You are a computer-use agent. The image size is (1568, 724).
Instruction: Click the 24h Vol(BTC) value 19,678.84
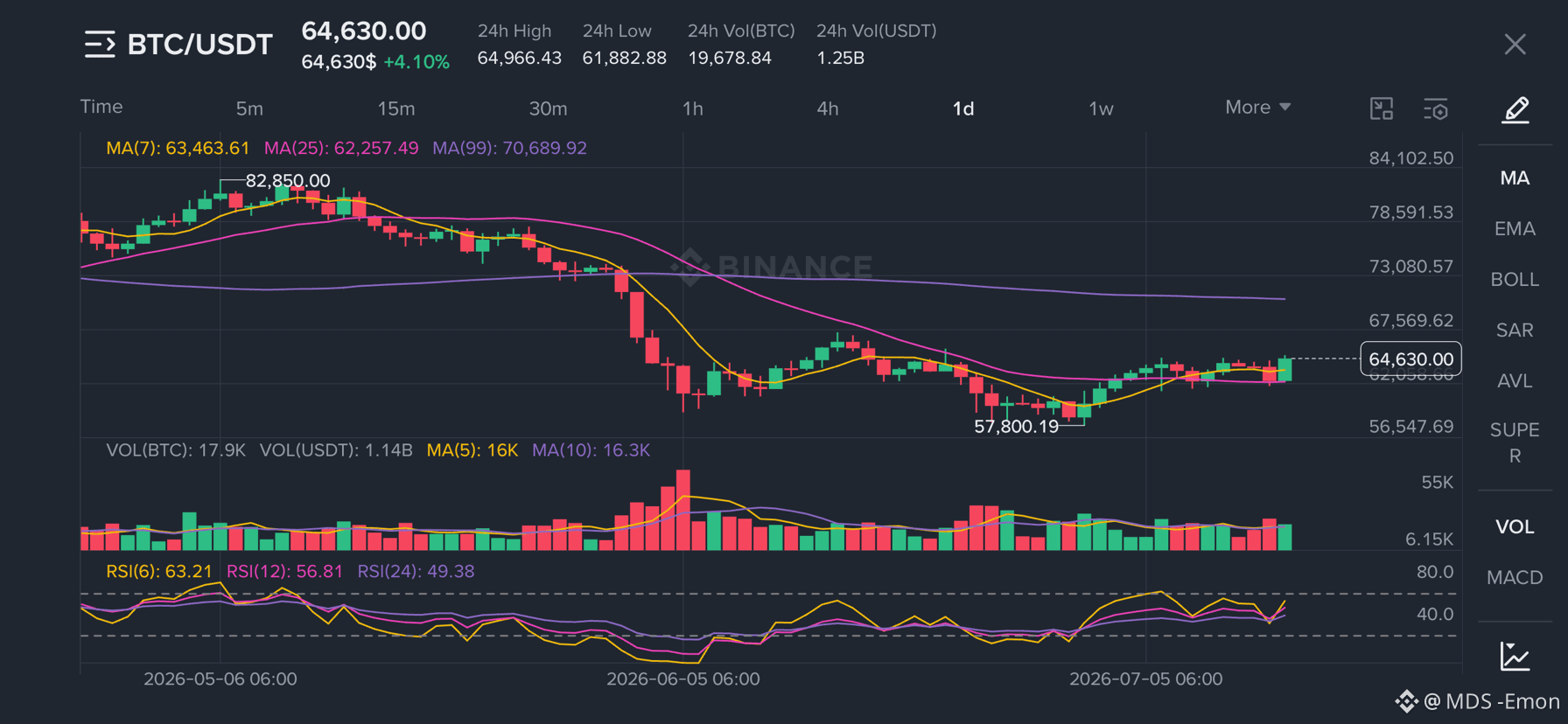729,58
